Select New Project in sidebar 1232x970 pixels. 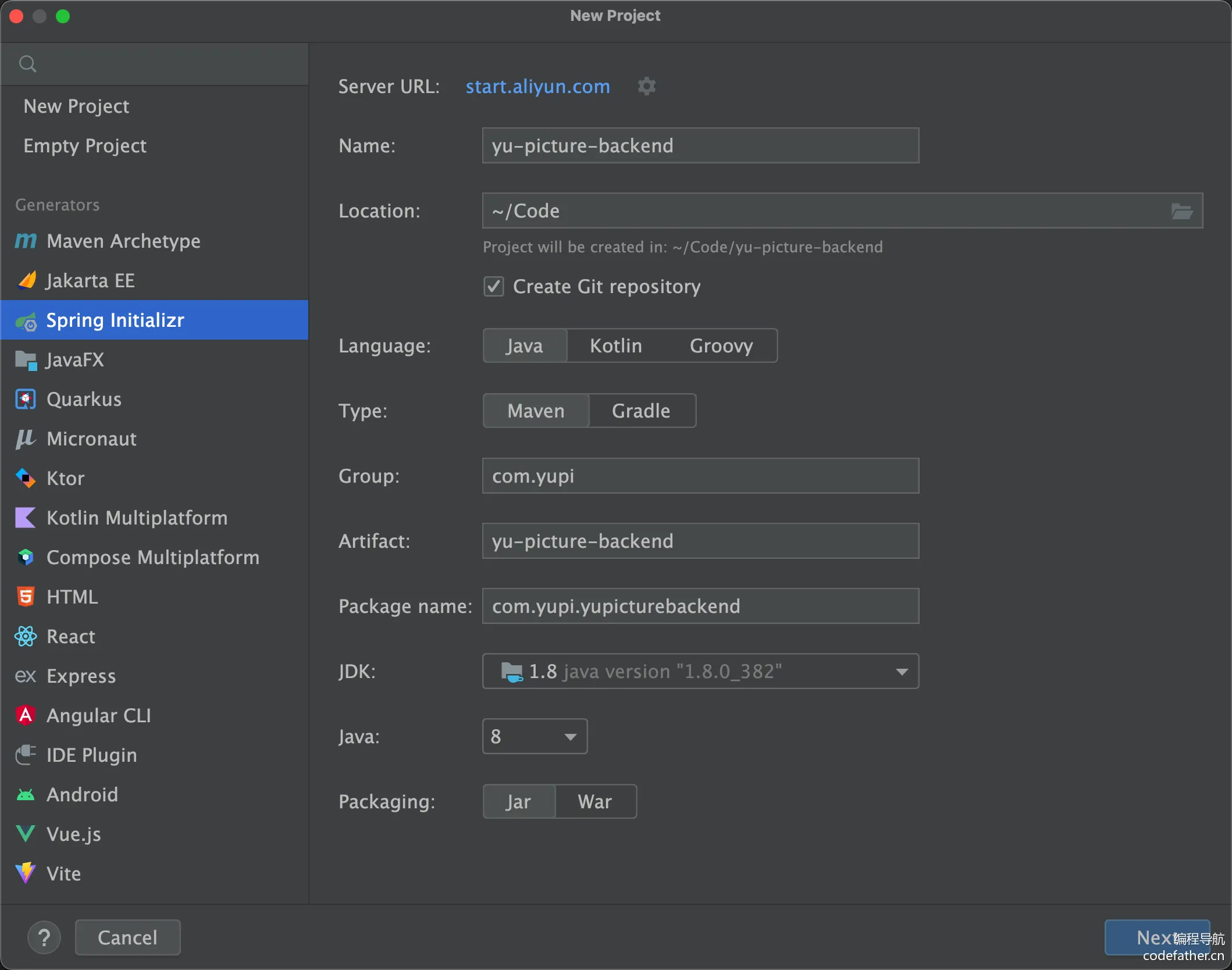155,106
